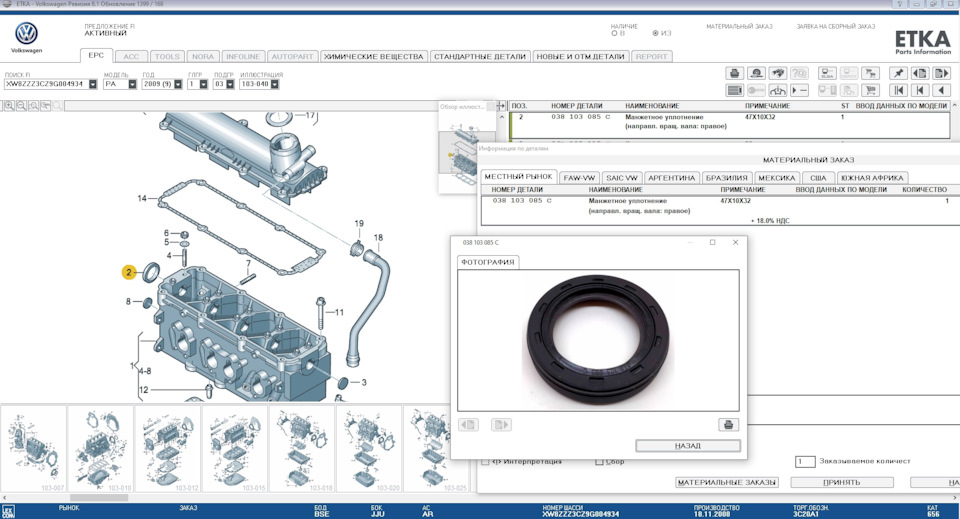Open the ИЛЛЮСТРАЦИЯ dropdown list

click(276, 84)
